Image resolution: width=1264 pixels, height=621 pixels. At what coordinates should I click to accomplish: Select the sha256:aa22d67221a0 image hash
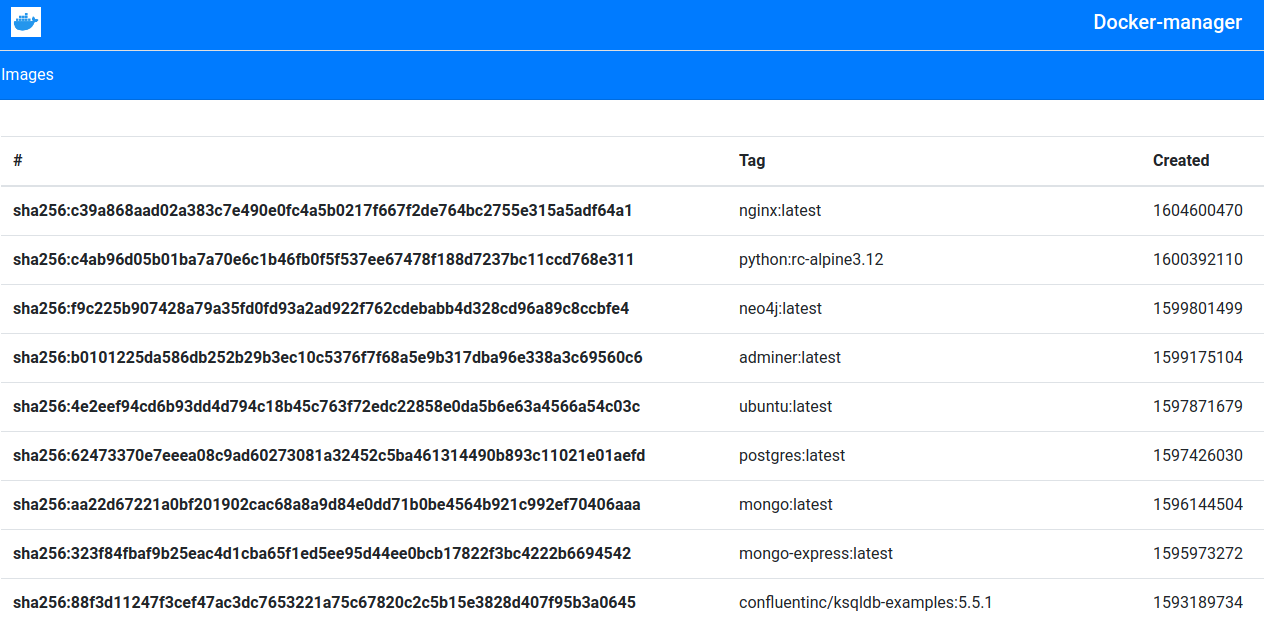click(x=326, y=504)
